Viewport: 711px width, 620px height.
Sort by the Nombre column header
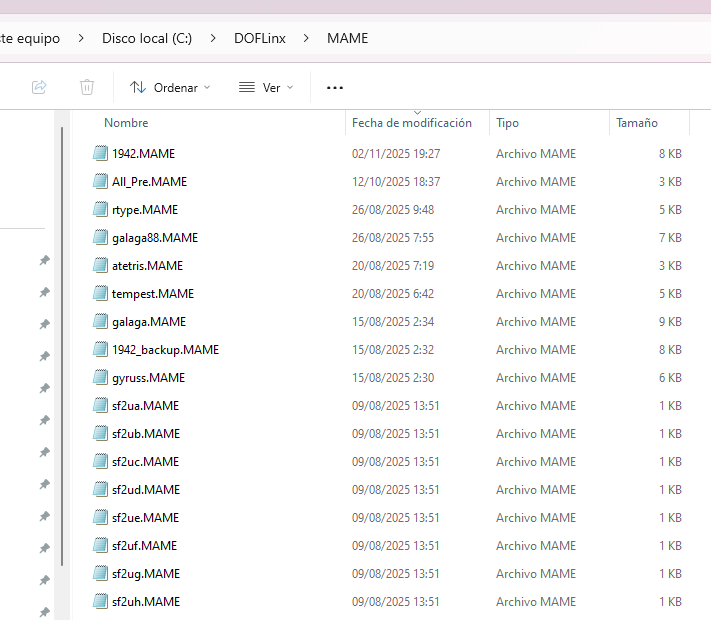click(x=126, y=123)
